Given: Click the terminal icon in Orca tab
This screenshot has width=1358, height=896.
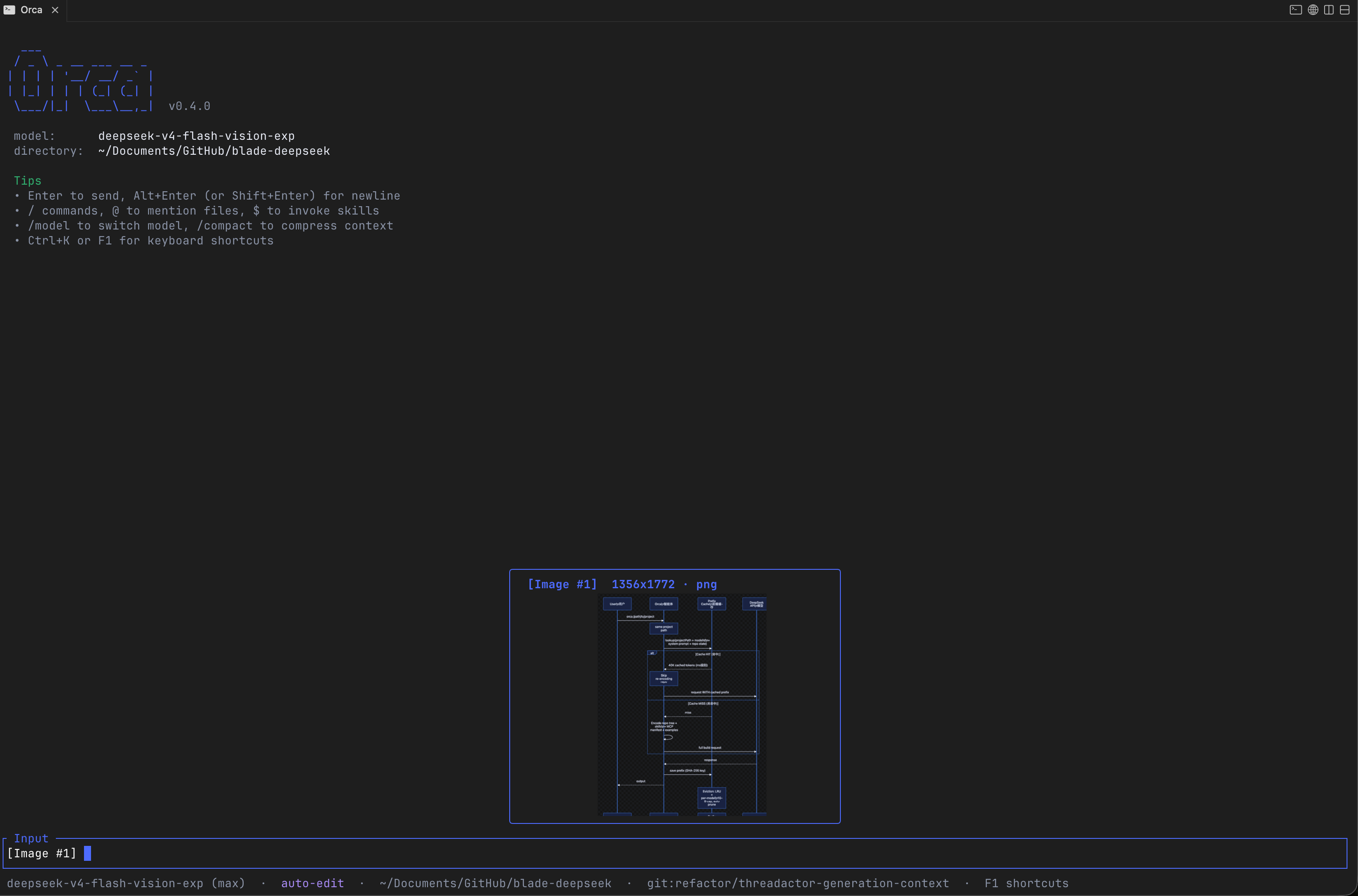Looking at the screenshot, I should coord(9,10).
